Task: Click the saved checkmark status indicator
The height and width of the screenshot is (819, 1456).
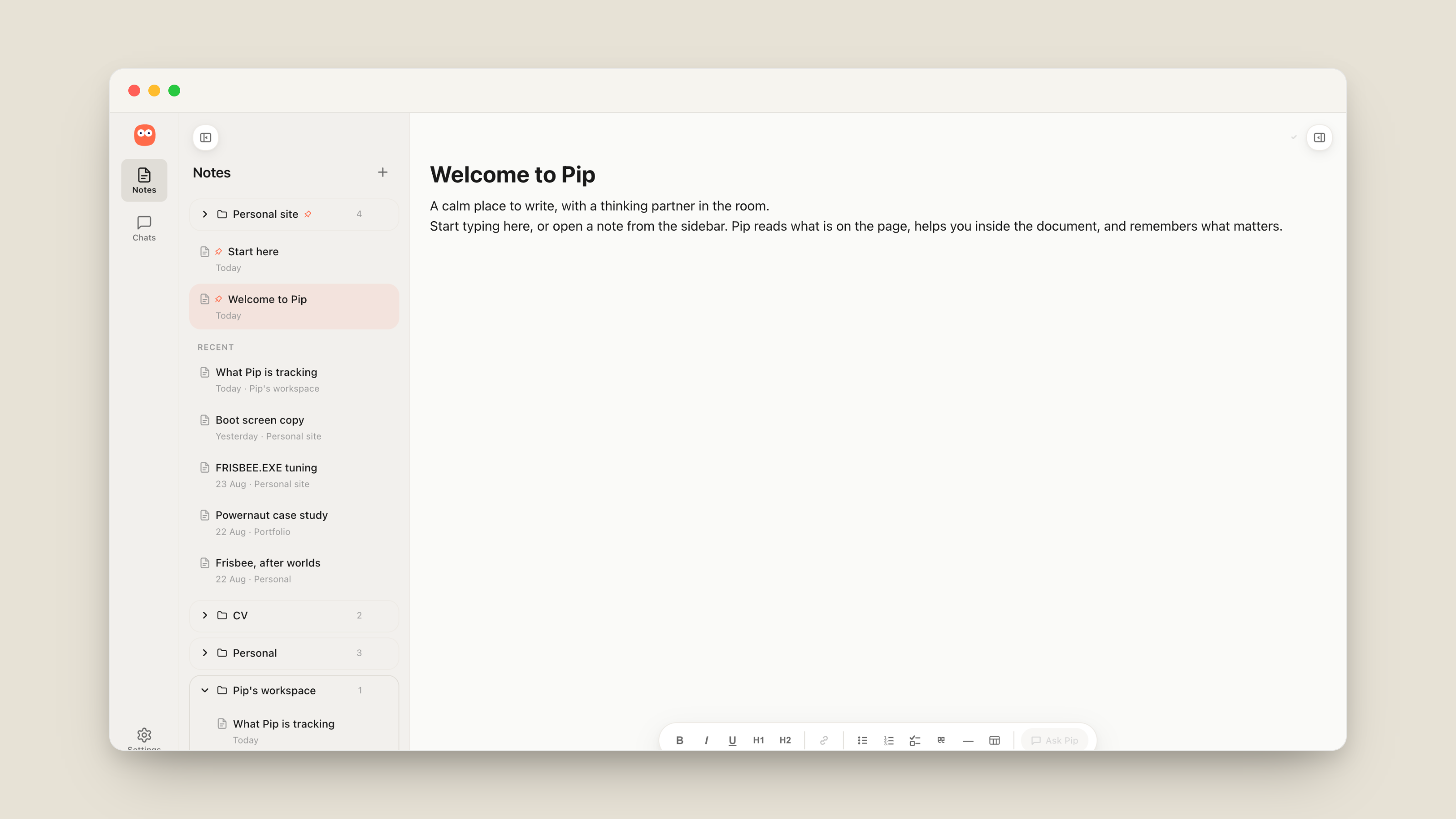Action: coord(1294,137)
